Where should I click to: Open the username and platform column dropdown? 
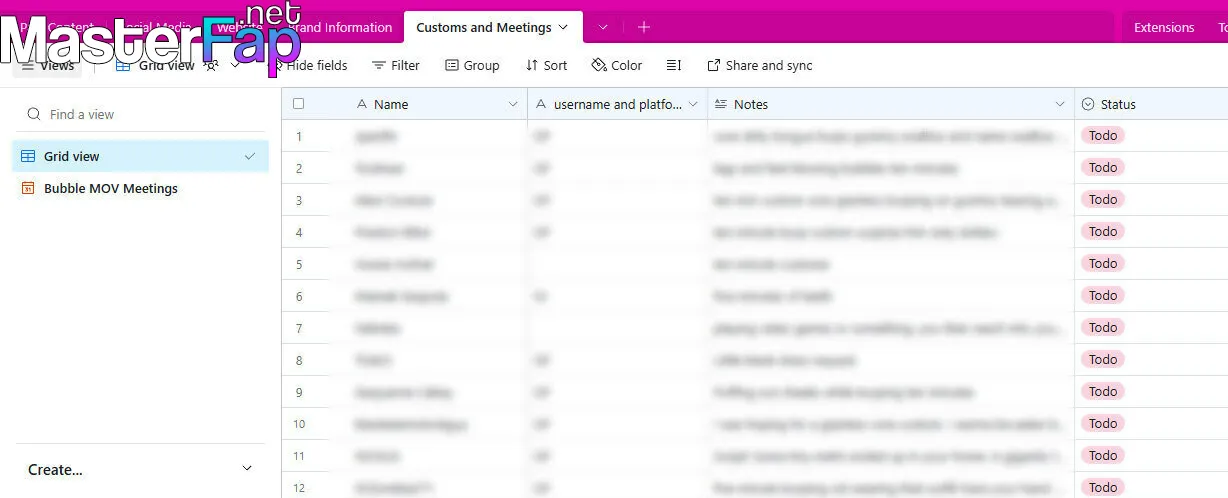tap(693, 104)
